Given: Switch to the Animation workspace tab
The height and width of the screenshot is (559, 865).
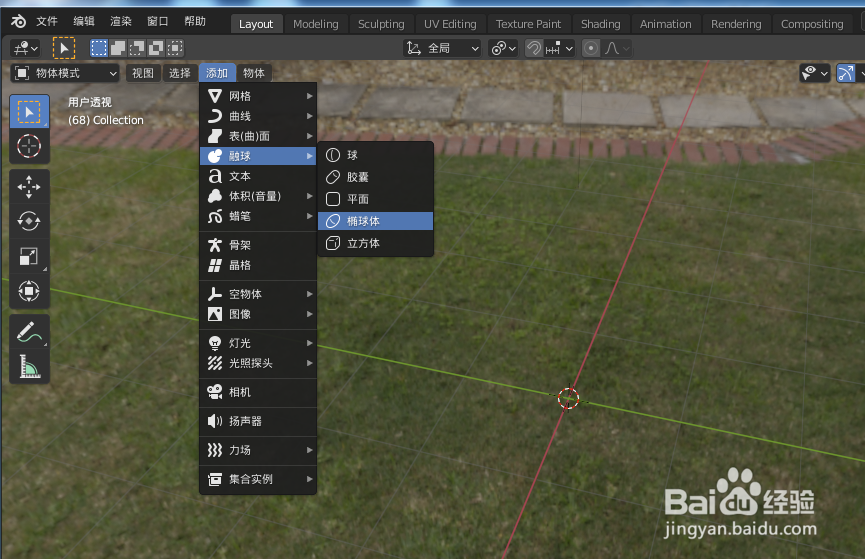Looking at the screenshot, I should (665, 24).
